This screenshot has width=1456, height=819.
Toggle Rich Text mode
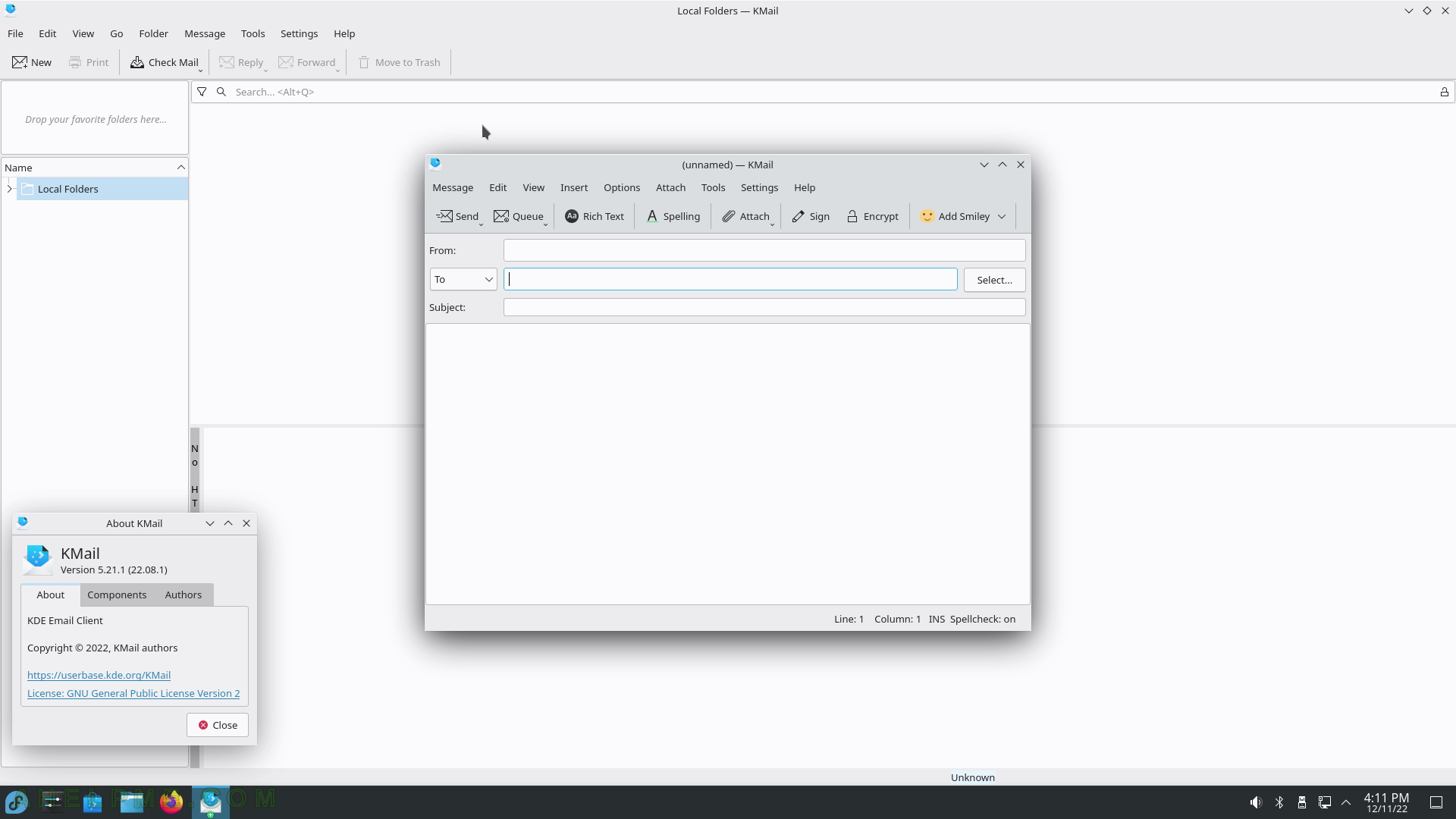595,216
